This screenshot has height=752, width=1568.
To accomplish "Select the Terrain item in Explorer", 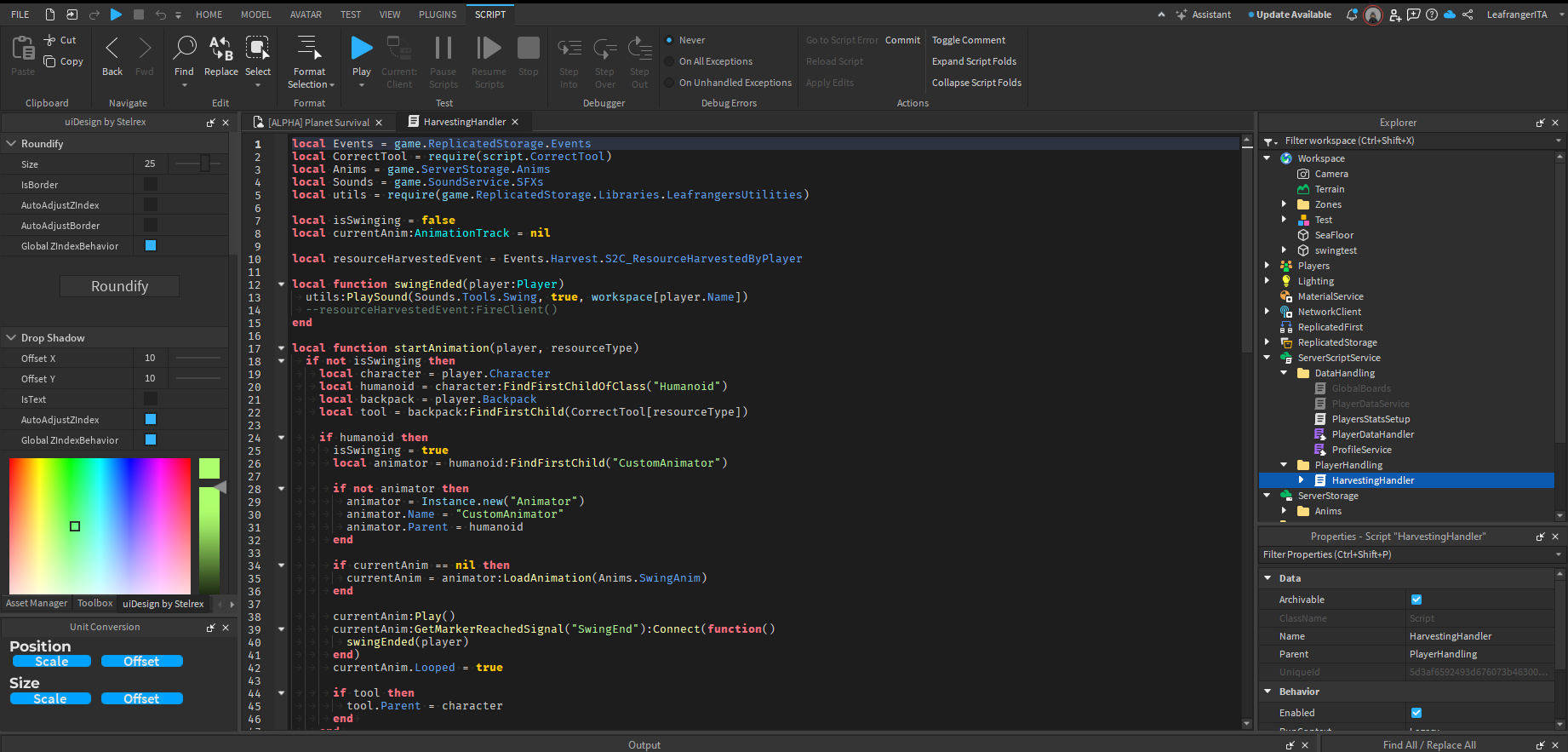I will 1329,189.
